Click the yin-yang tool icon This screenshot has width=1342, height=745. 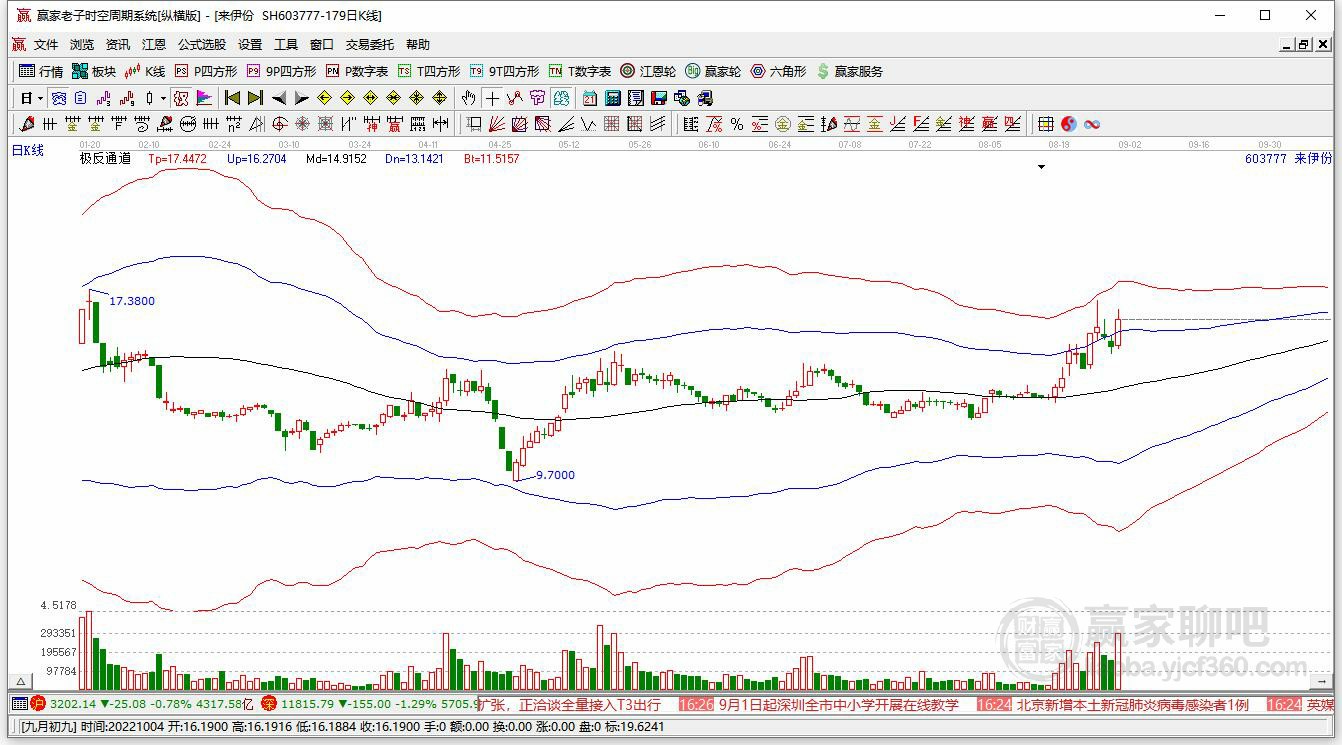[x=1069, y=124]
